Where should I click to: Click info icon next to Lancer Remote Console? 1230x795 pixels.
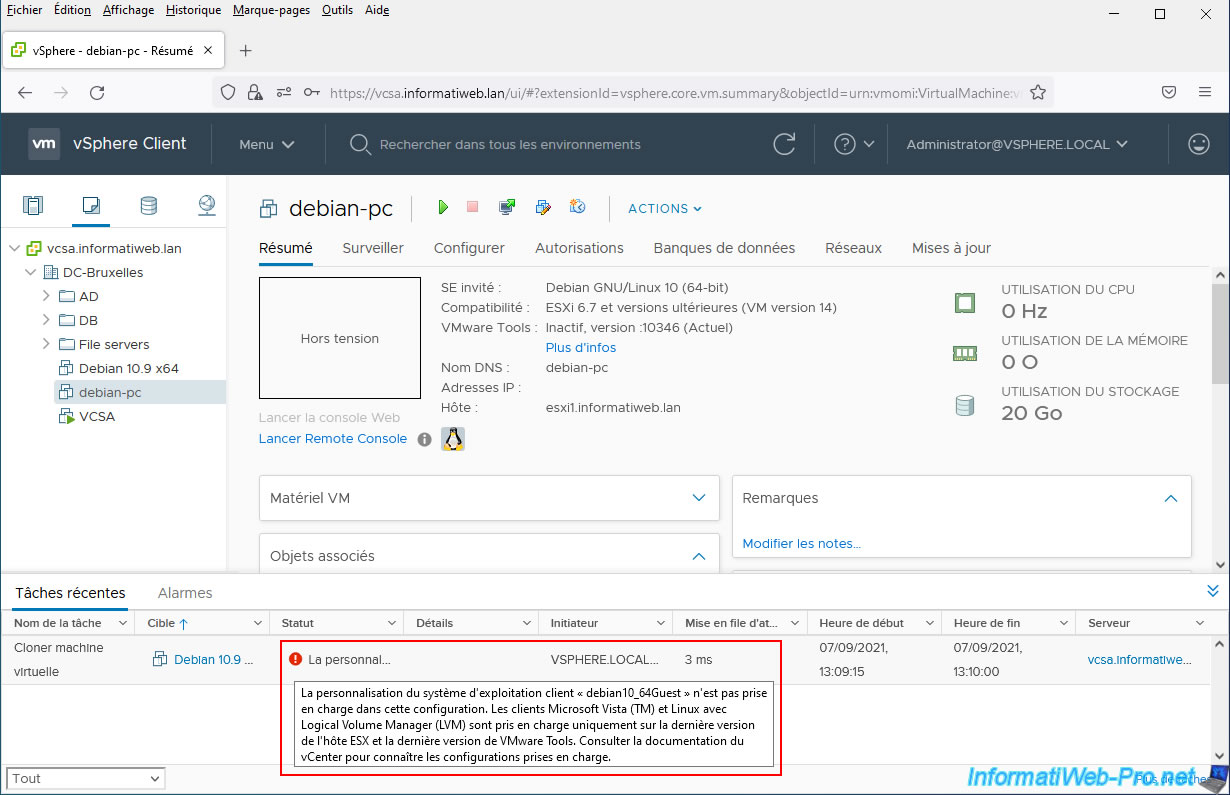pyautogui.click(x=424, y=439)
